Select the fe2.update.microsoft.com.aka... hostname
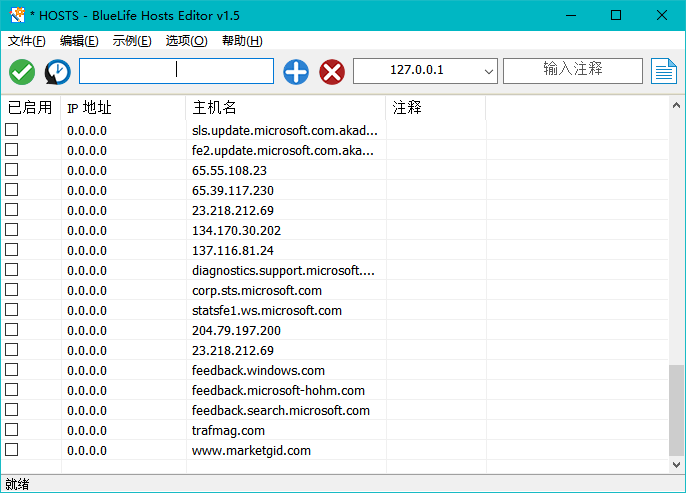This screenshot has height=493, width=686. tap(283, 150)
